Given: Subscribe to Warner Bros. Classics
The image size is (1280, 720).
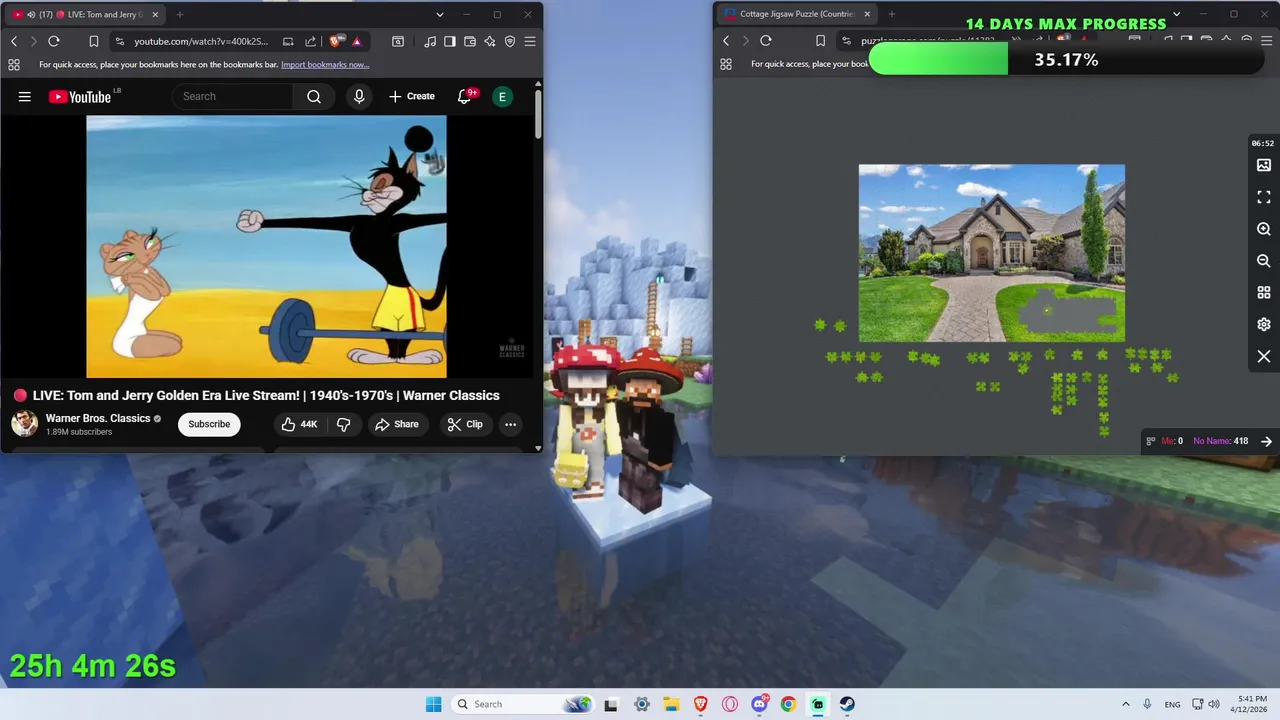Looking at the screenshot, I should 209,424.
